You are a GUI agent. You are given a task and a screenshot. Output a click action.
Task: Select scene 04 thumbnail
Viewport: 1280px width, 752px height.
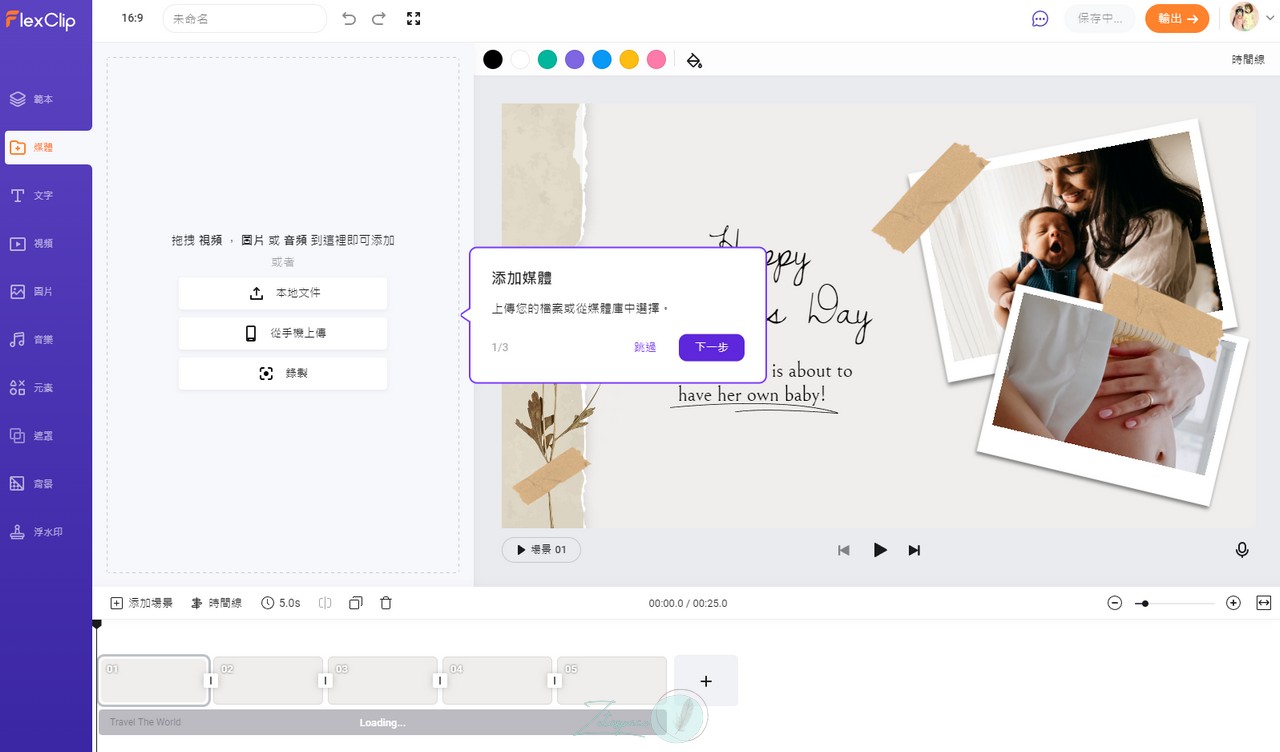[497, 681]
